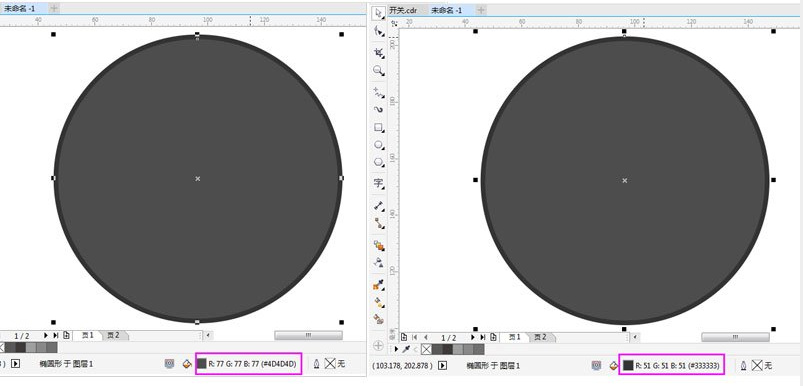Click the outline pen icon in the left status bar
The width and height of the screenshot is (803, 386).
316,363
